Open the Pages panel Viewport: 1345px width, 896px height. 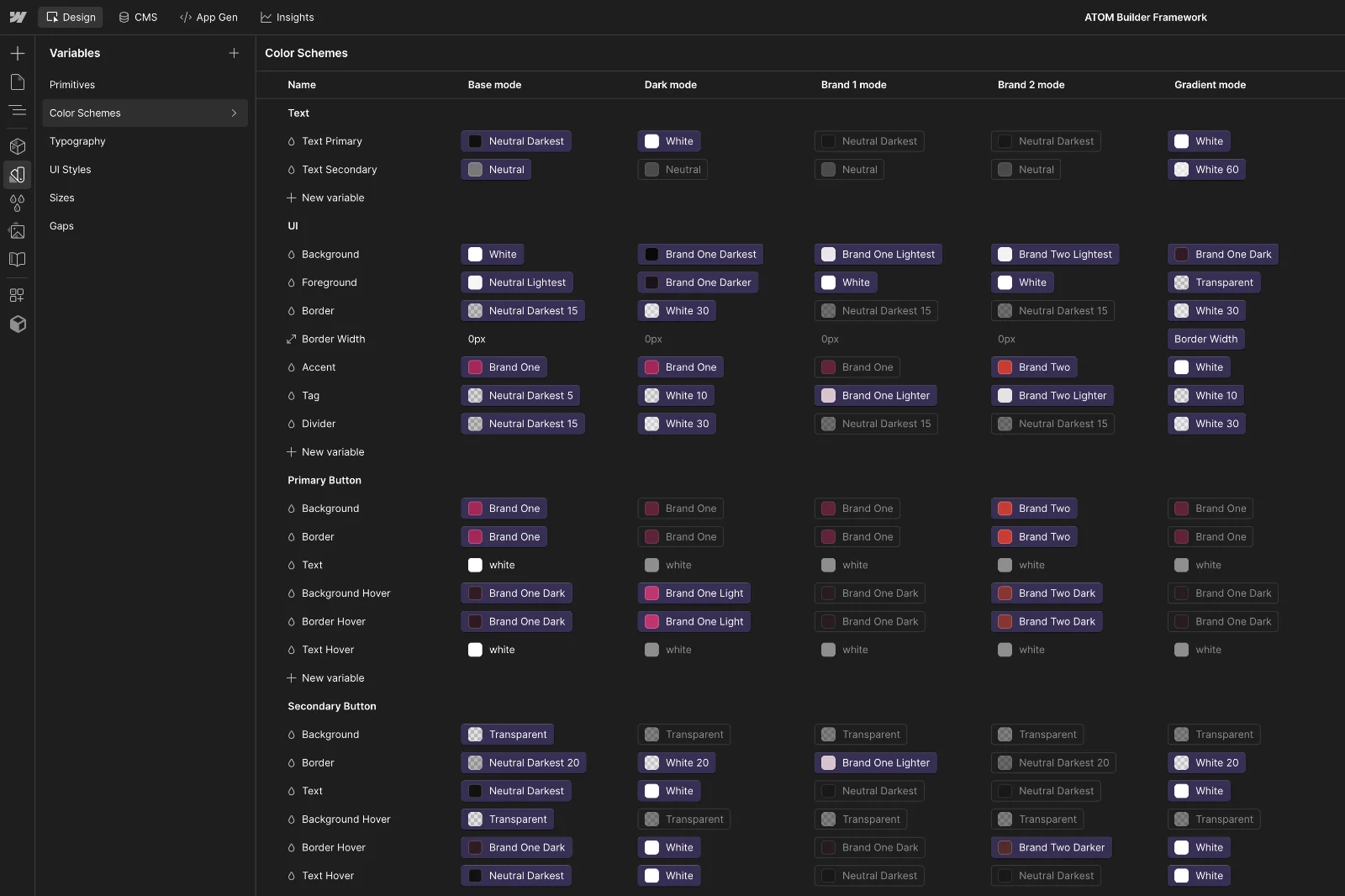pyautogui.click(x=18, y=82)
